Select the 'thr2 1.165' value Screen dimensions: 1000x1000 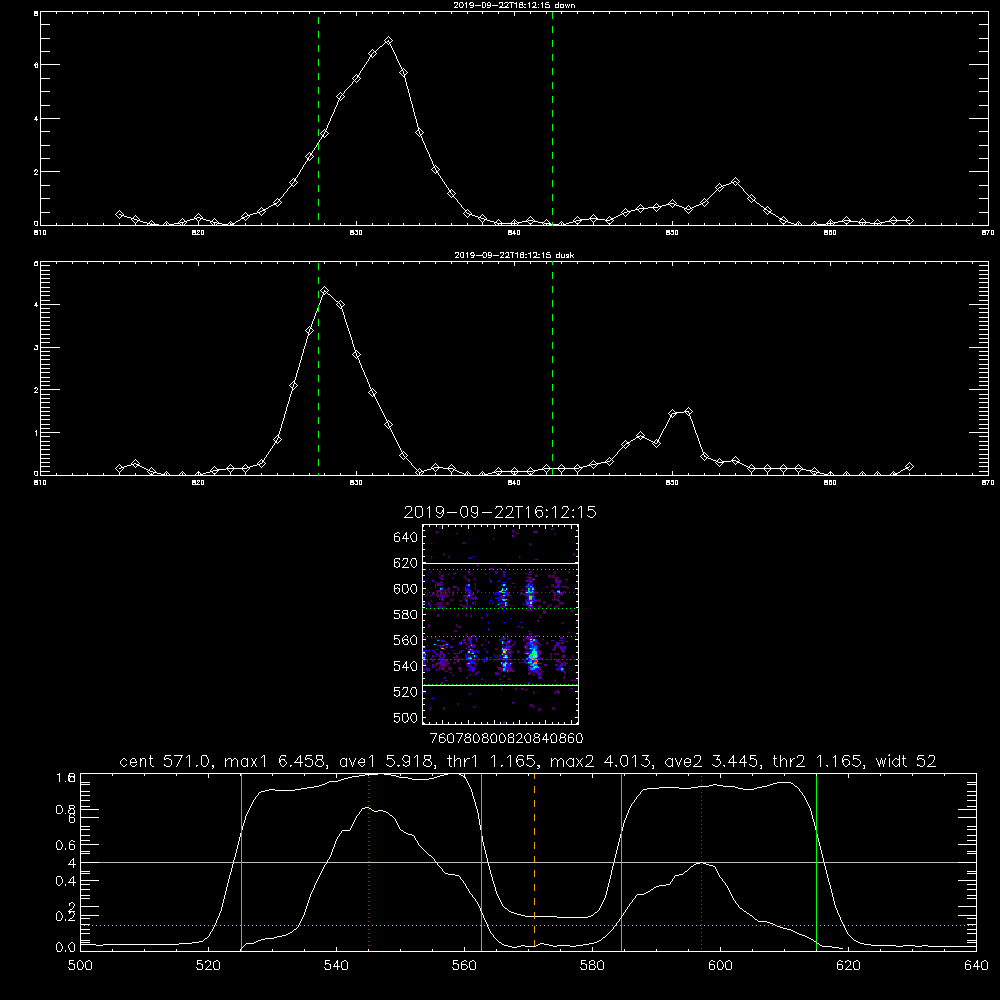(x=817, y=761)
